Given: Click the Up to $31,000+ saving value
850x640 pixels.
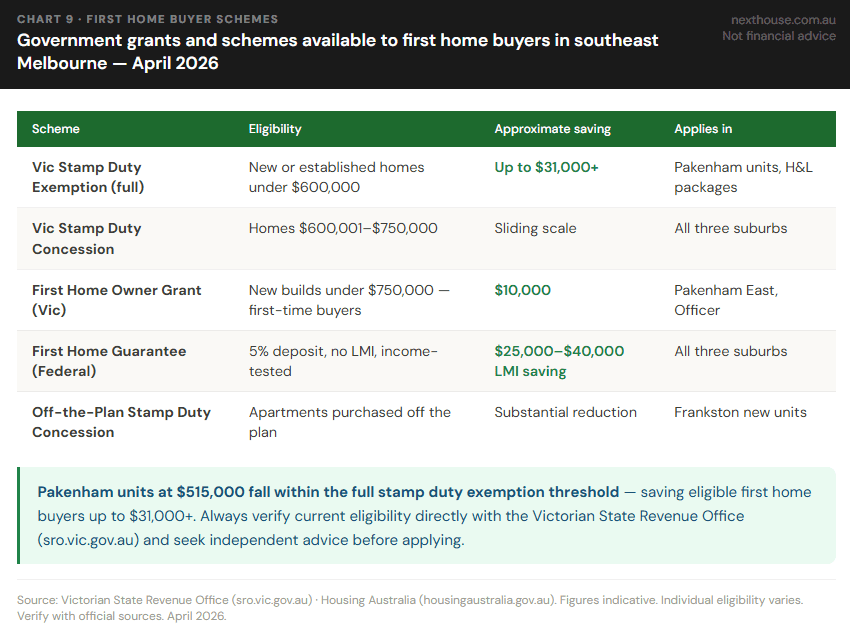Looking at the screenshot, I should point(546,167).
